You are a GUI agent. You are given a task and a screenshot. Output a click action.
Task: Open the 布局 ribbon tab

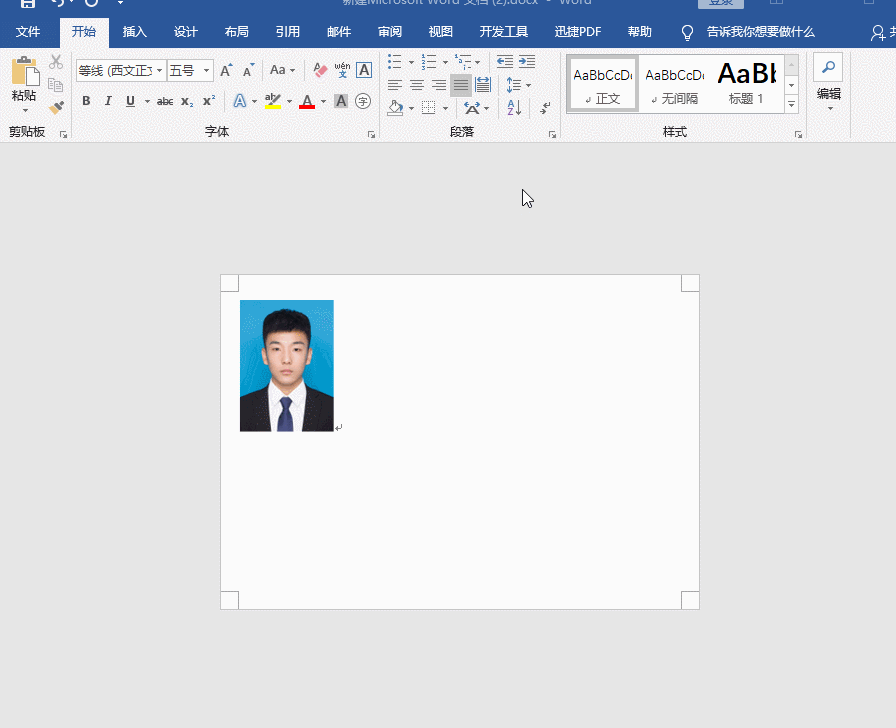pyautogui.click(x=237, y=32)
